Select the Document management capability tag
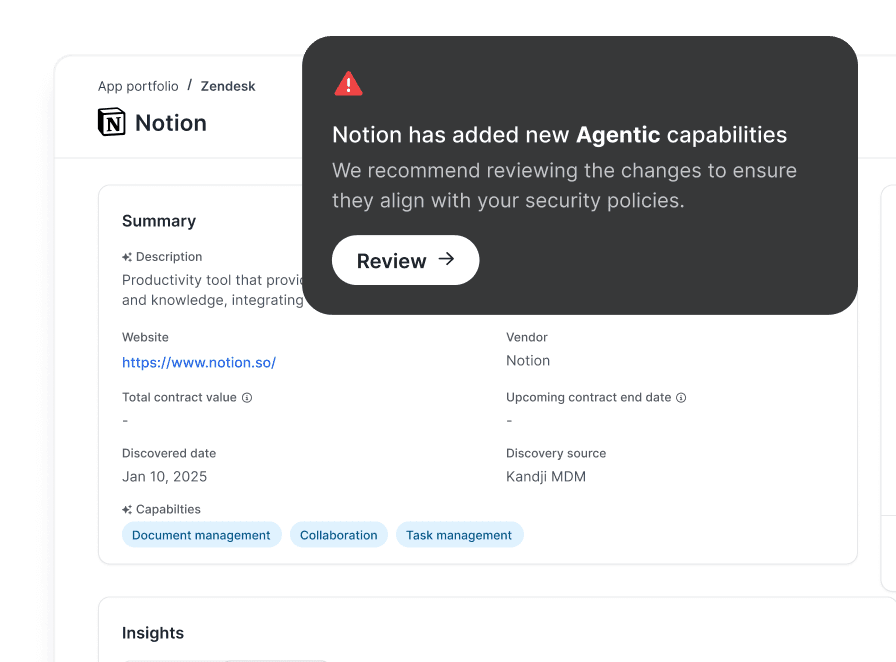Viewport: 896px width, 662px height. 201,535
